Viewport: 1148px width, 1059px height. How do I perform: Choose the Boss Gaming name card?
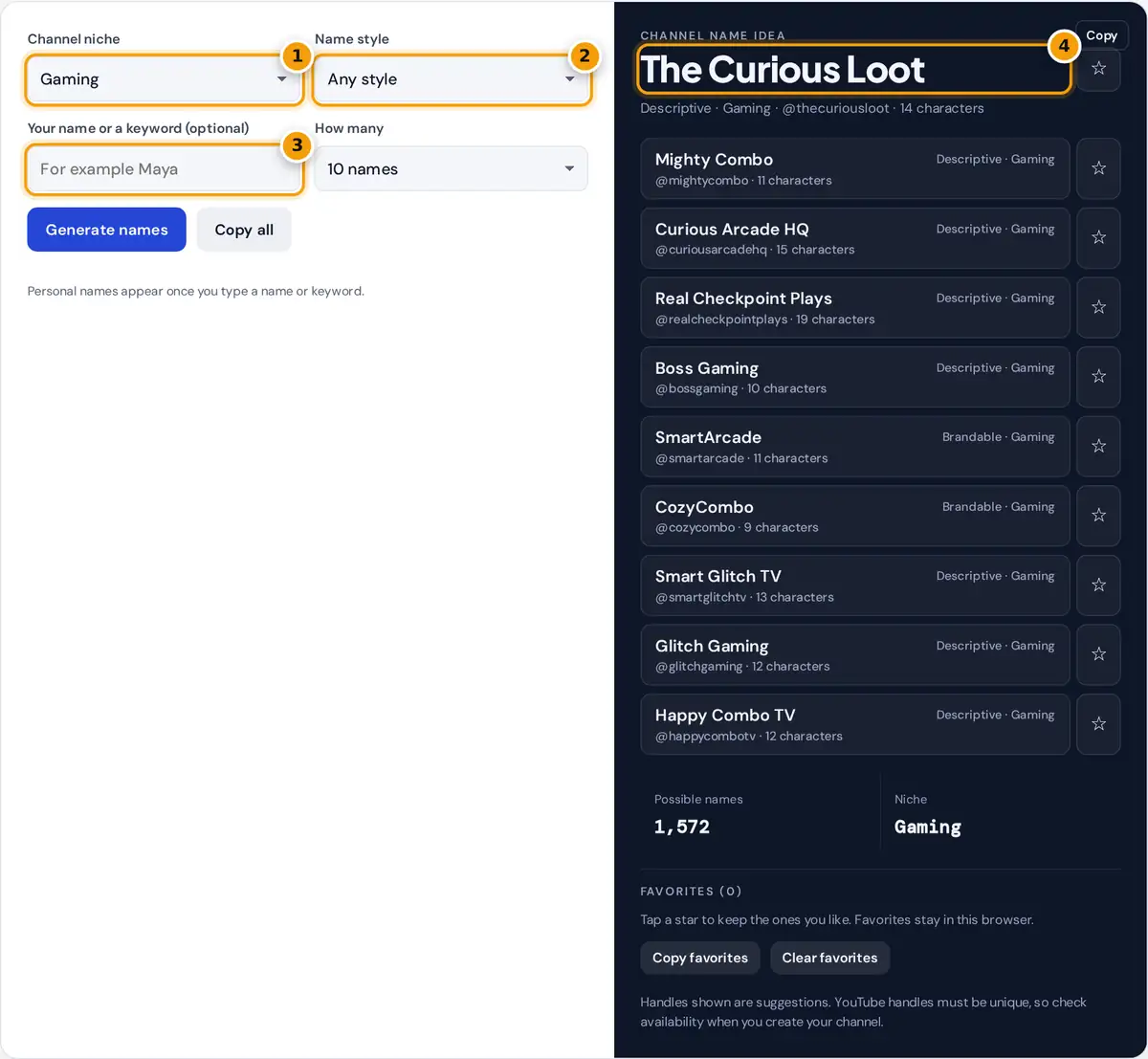click(x=855, y=377)
